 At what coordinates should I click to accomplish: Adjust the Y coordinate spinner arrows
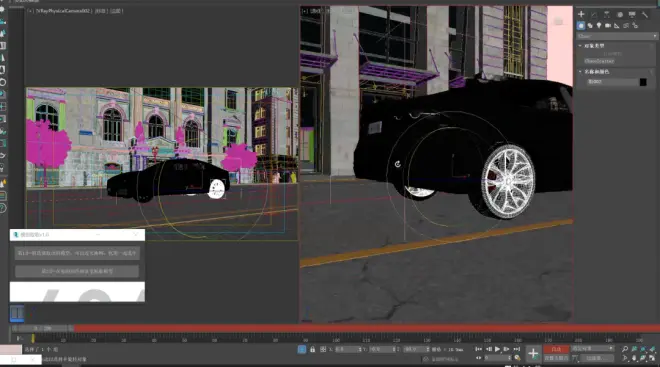(x=395, y=349)
